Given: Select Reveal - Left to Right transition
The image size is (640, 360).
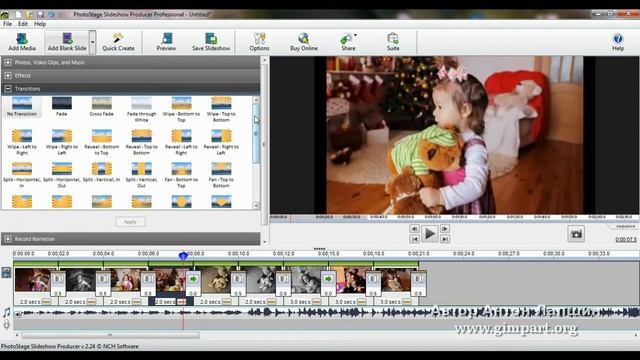Looking at the screenshot, I should pos(181,142).
